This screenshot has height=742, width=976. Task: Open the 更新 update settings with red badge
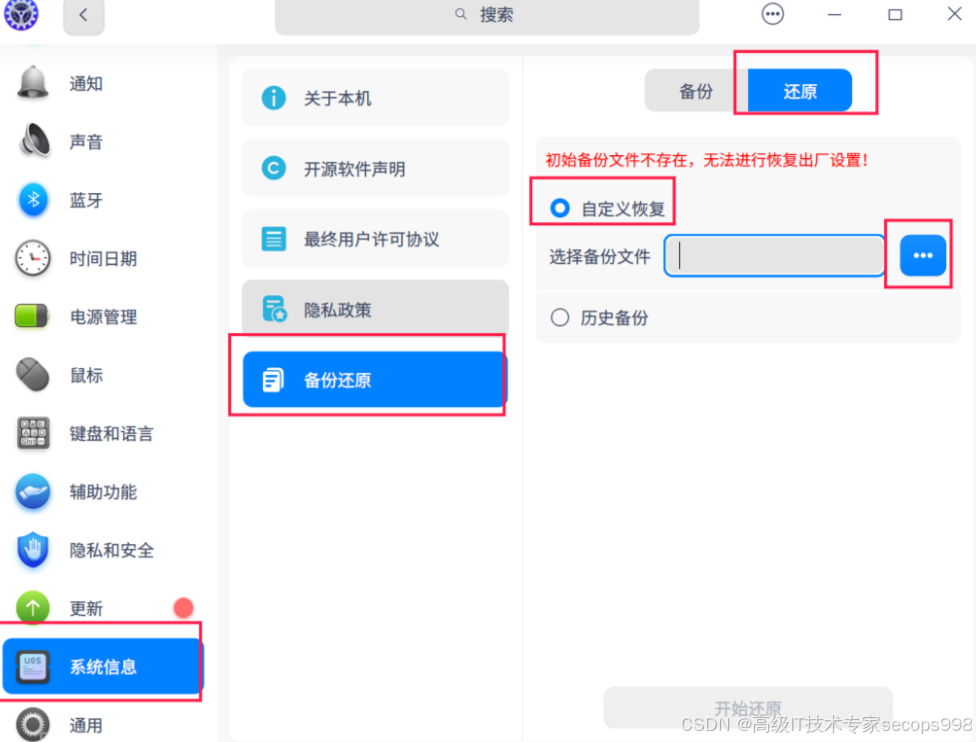coord(85,608)
